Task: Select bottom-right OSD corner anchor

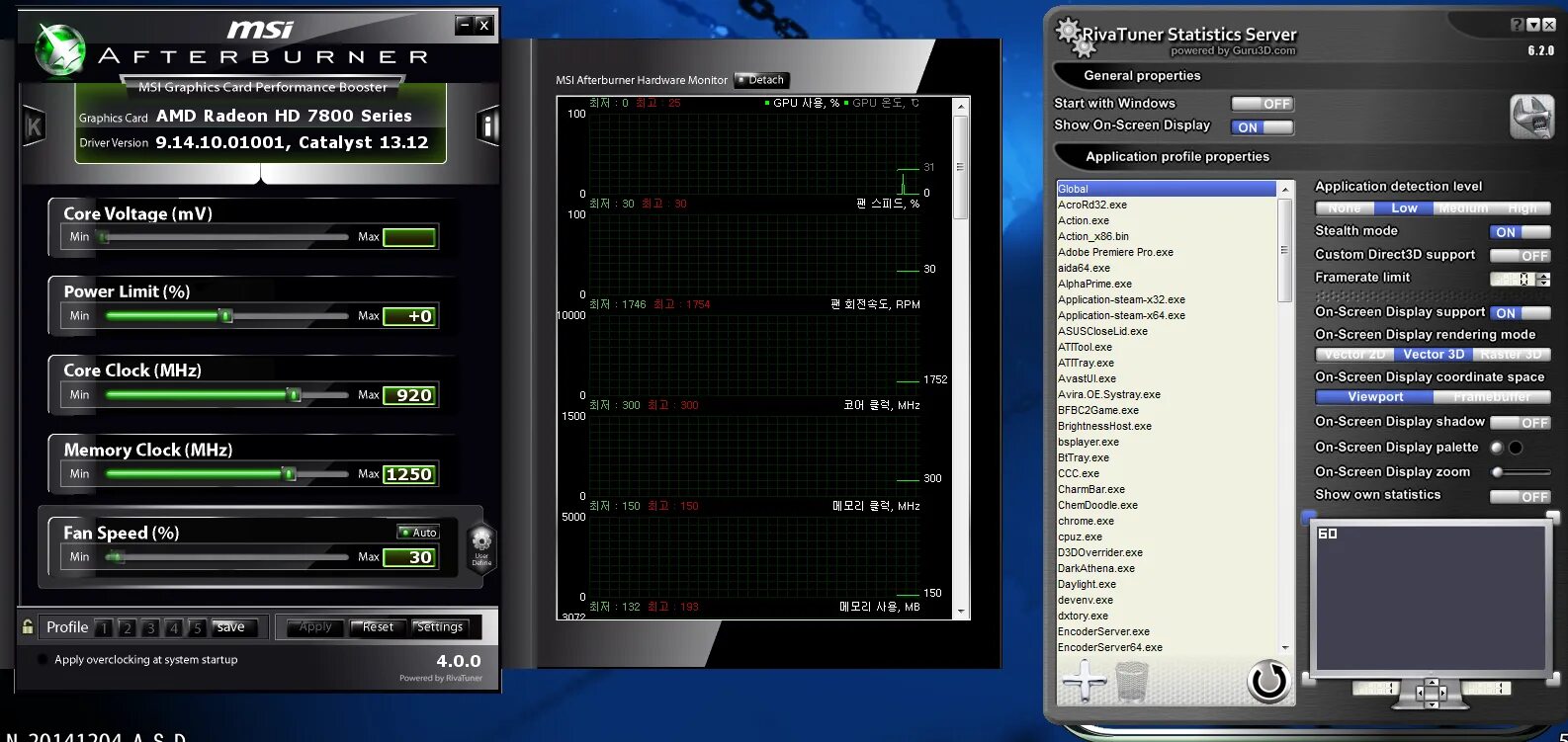Action: point(1555,678)
